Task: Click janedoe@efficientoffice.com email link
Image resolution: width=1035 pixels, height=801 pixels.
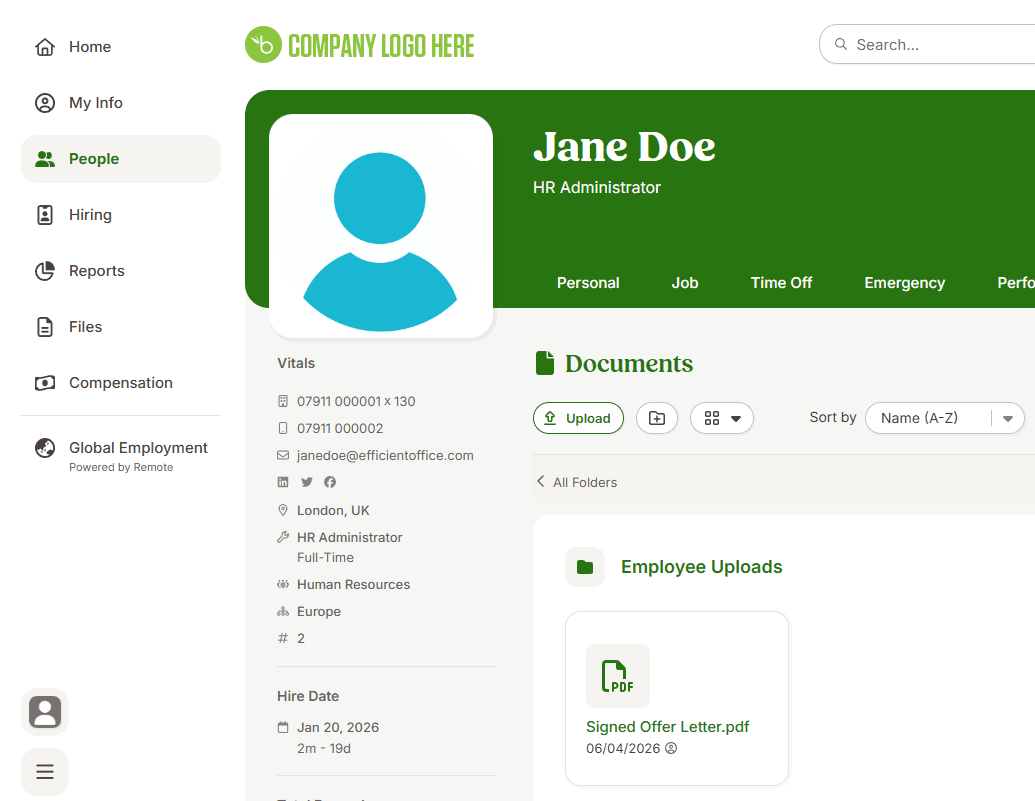Action: point(385,455)
